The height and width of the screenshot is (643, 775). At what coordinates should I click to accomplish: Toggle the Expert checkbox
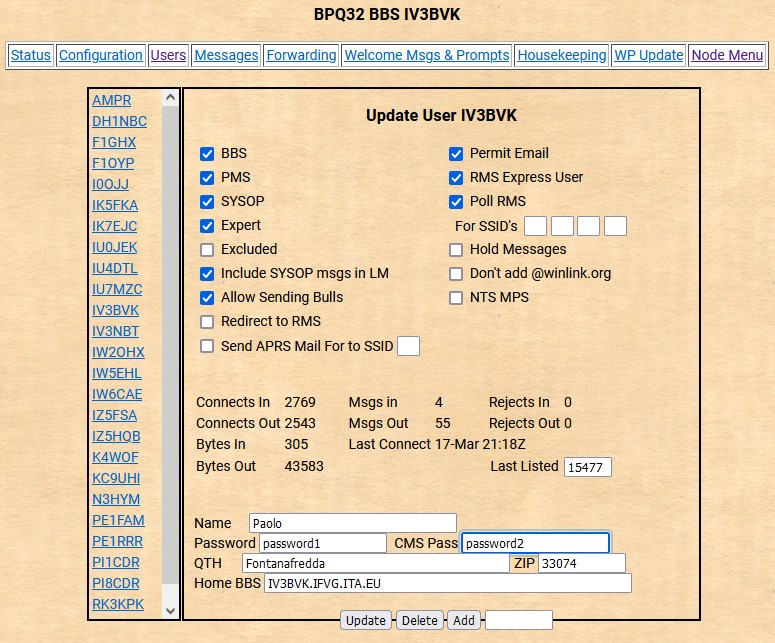[x=207, y=225]
